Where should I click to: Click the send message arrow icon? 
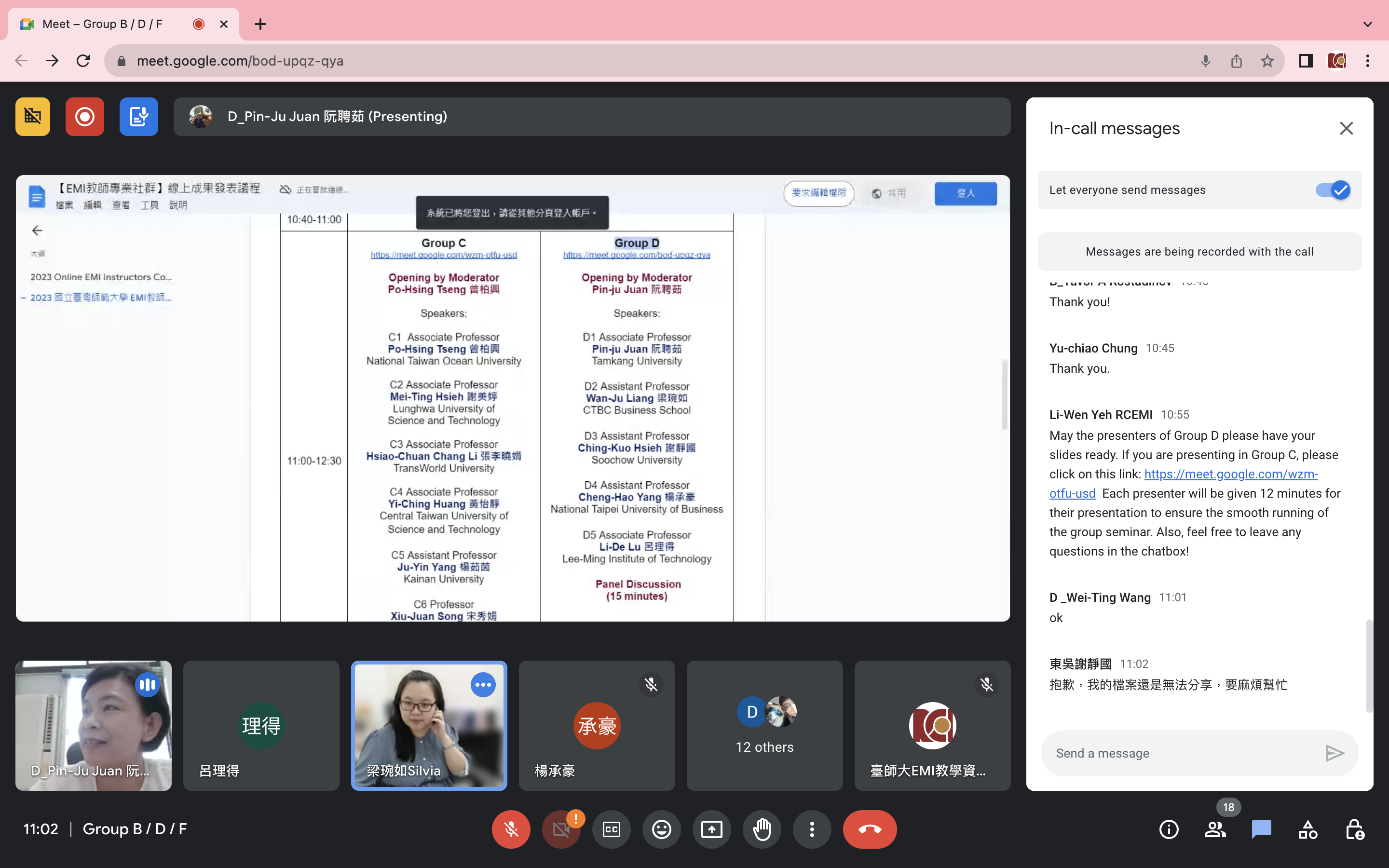1335,753
